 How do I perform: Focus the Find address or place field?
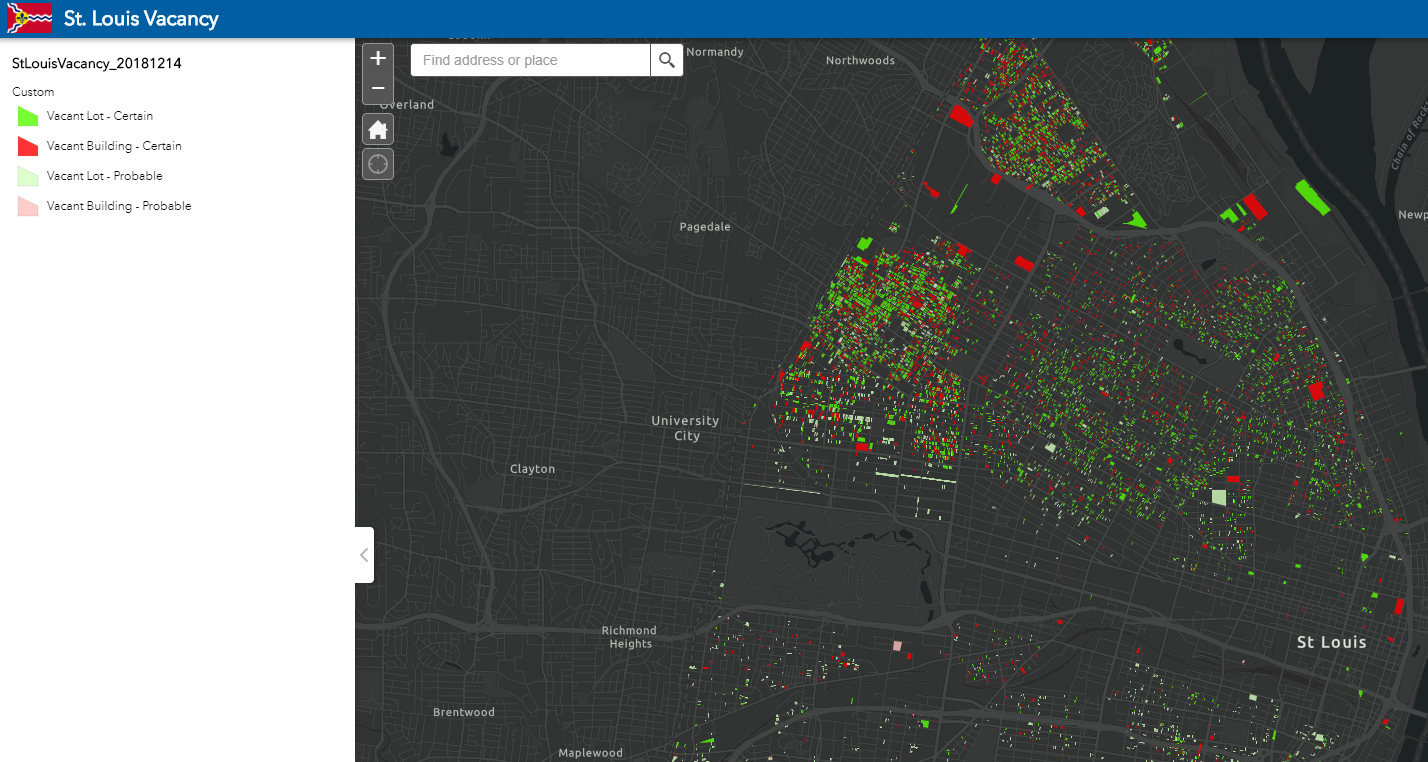click(x=531, y=60)
